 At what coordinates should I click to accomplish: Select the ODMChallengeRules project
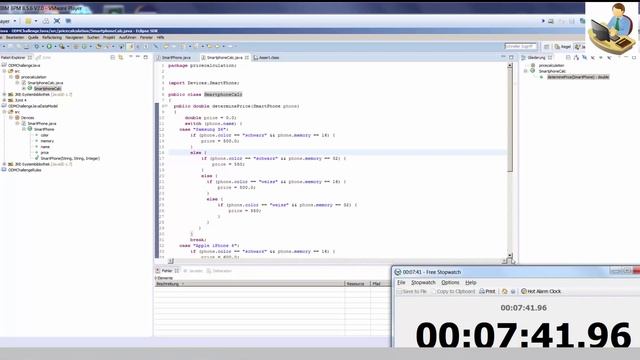[24, 170]
